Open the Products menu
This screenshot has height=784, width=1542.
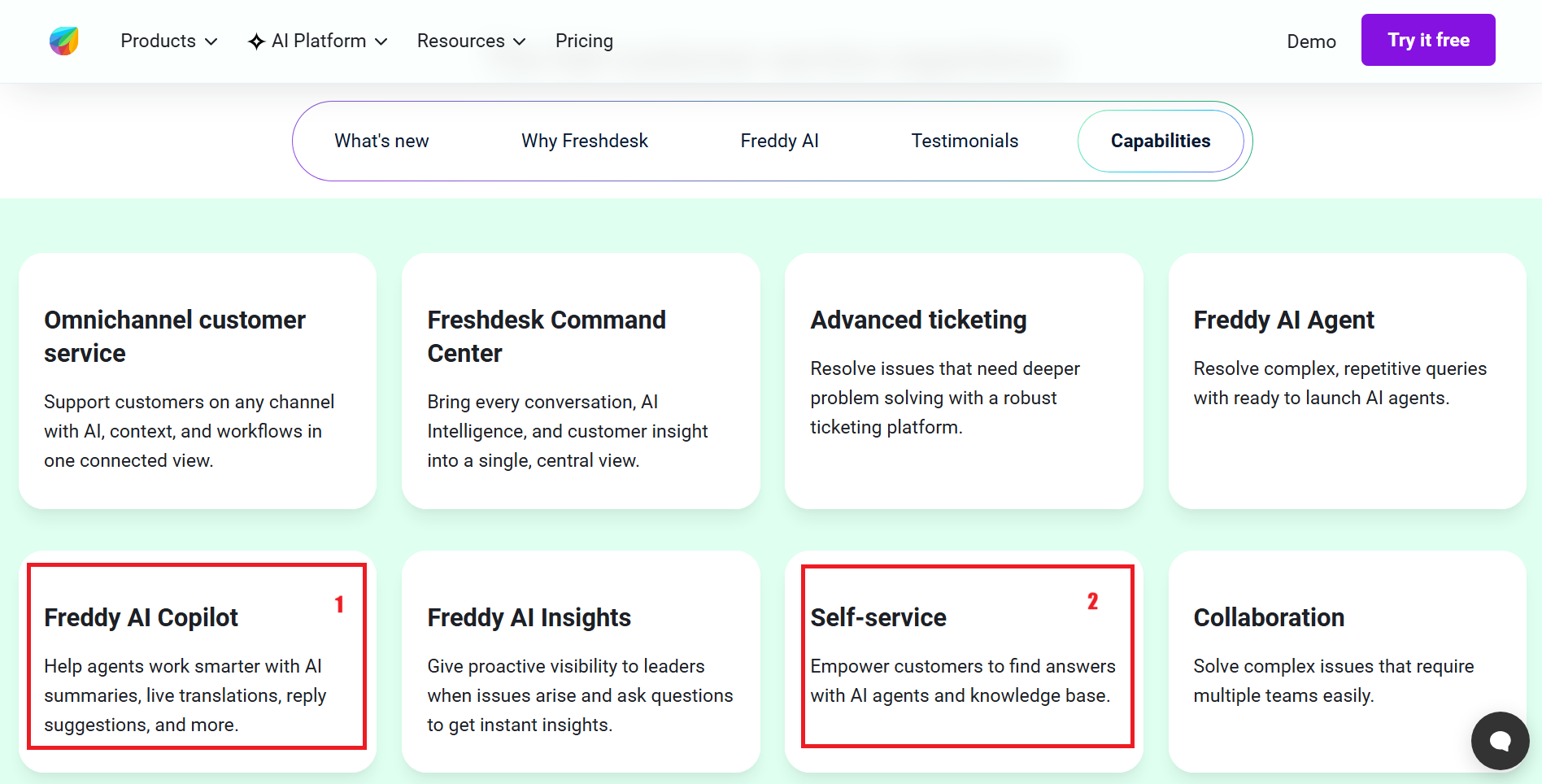point(169,41)
